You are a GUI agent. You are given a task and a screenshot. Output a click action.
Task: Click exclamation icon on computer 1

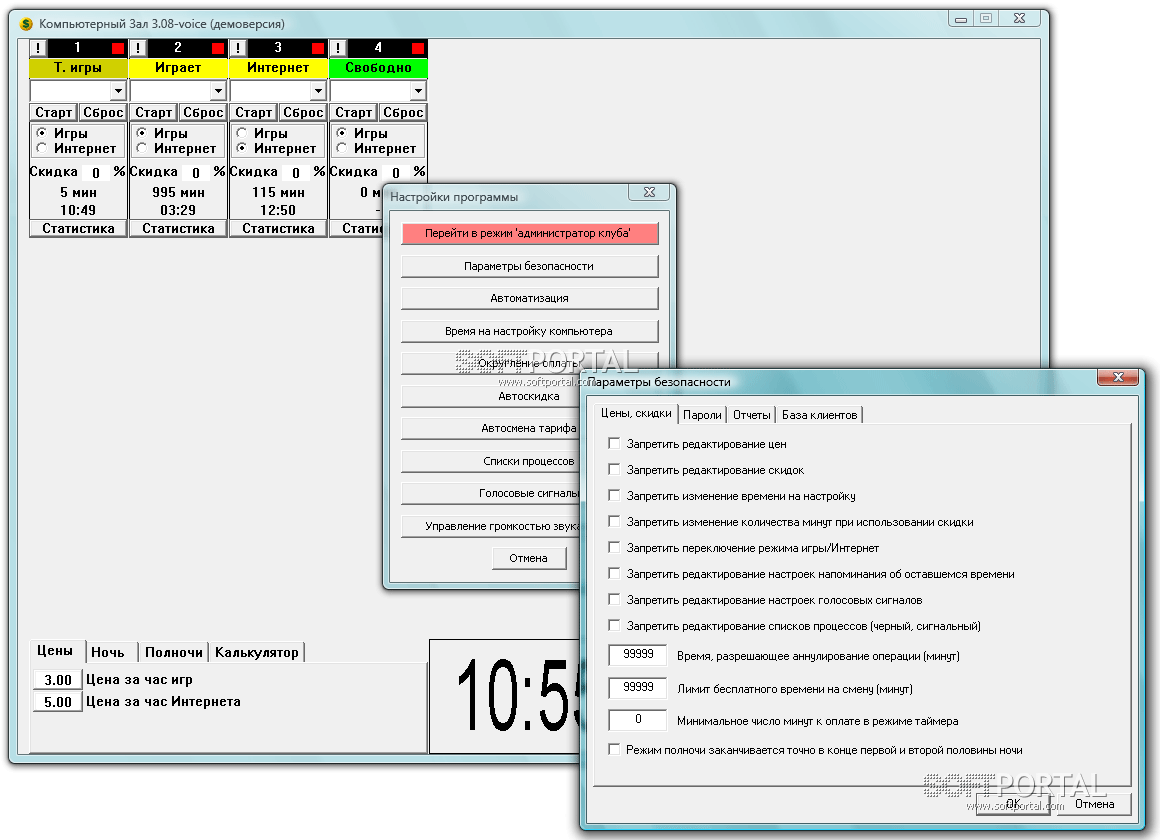(x=38, y=48)
